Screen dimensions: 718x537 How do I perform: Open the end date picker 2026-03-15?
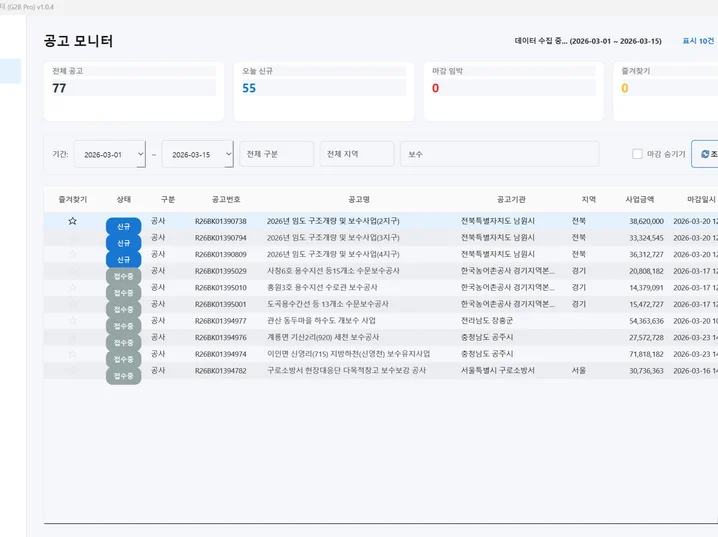point(197,155)
